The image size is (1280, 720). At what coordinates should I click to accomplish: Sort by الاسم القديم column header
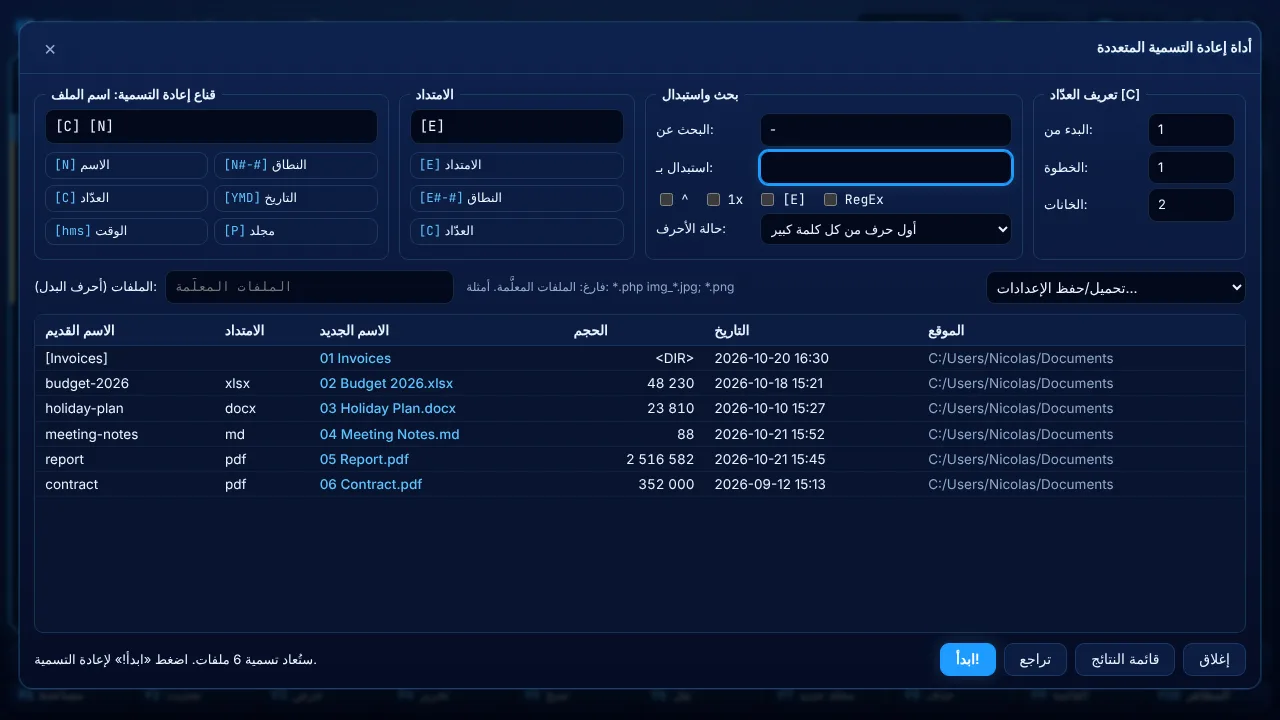point(80,331)
